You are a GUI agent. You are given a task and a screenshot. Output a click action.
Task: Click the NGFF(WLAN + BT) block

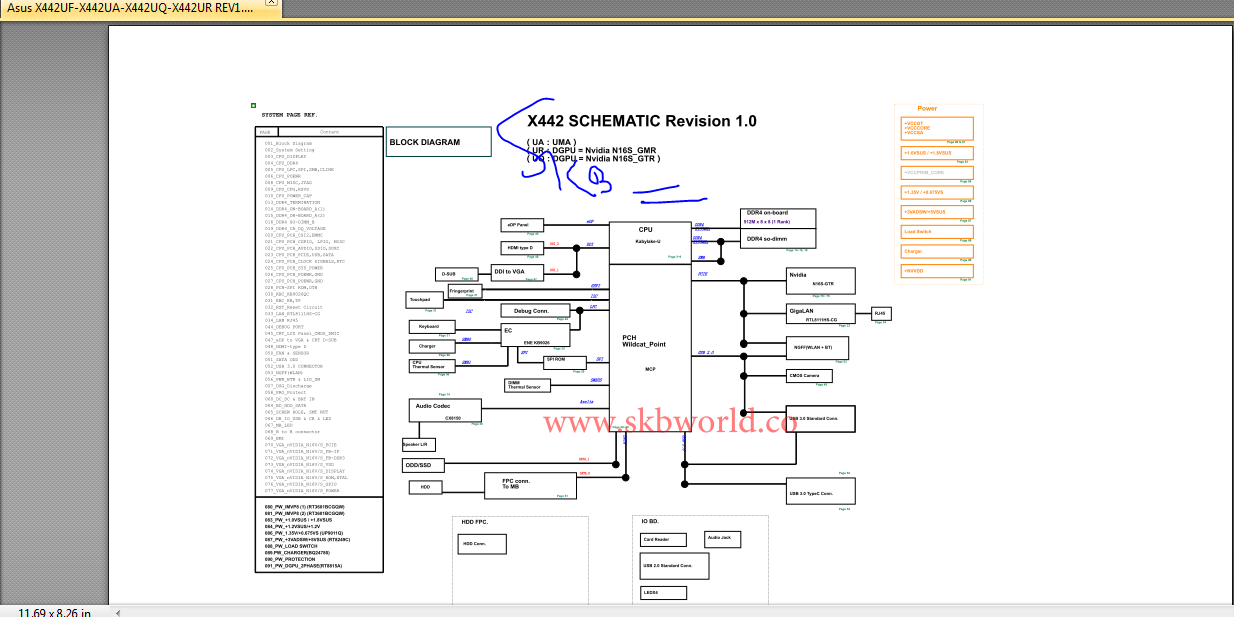click(x=818, y=347)
